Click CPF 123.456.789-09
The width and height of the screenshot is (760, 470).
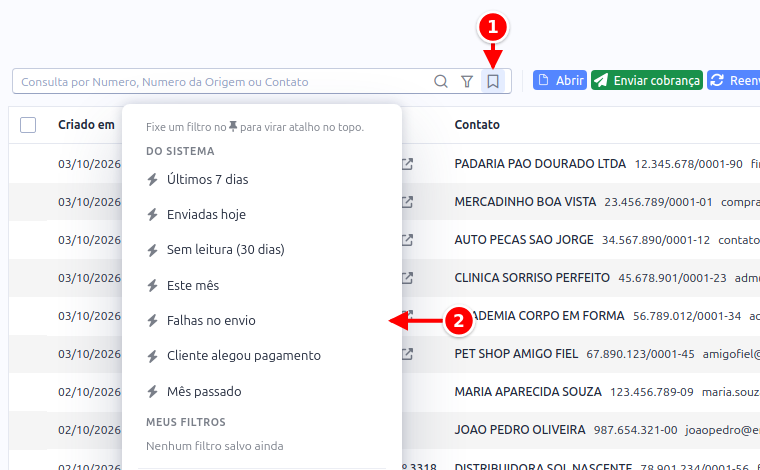click(651, 392)
